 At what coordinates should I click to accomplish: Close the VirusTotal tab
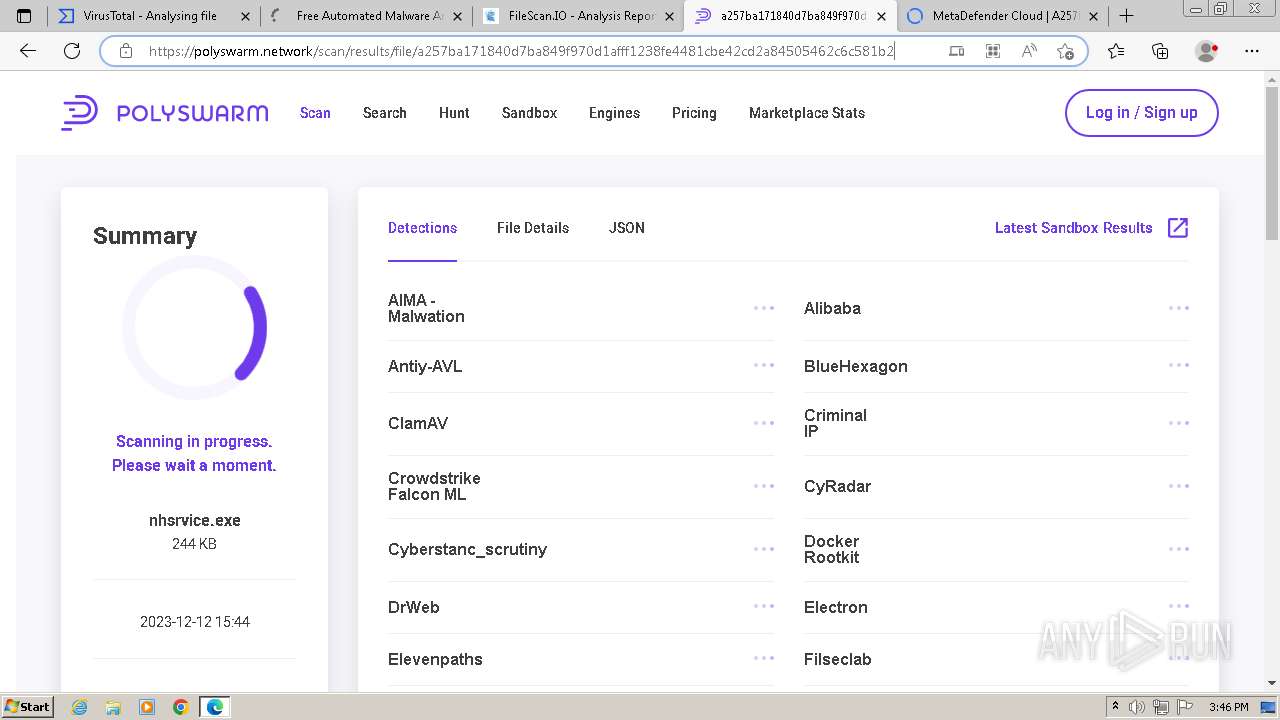(246, 16)
